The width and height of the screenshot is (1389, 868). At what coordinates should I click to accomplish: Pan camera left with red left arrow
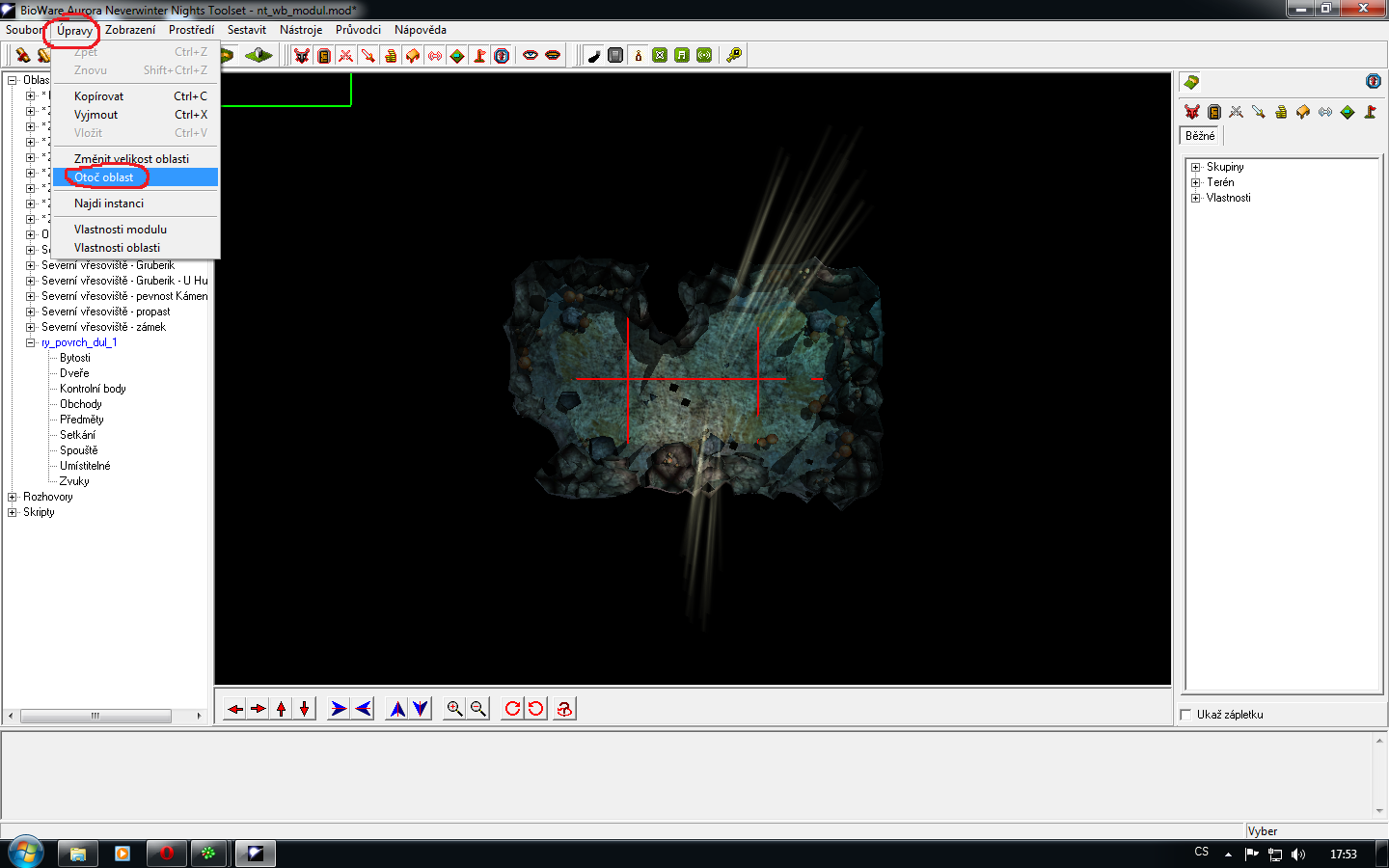point(235,709)
